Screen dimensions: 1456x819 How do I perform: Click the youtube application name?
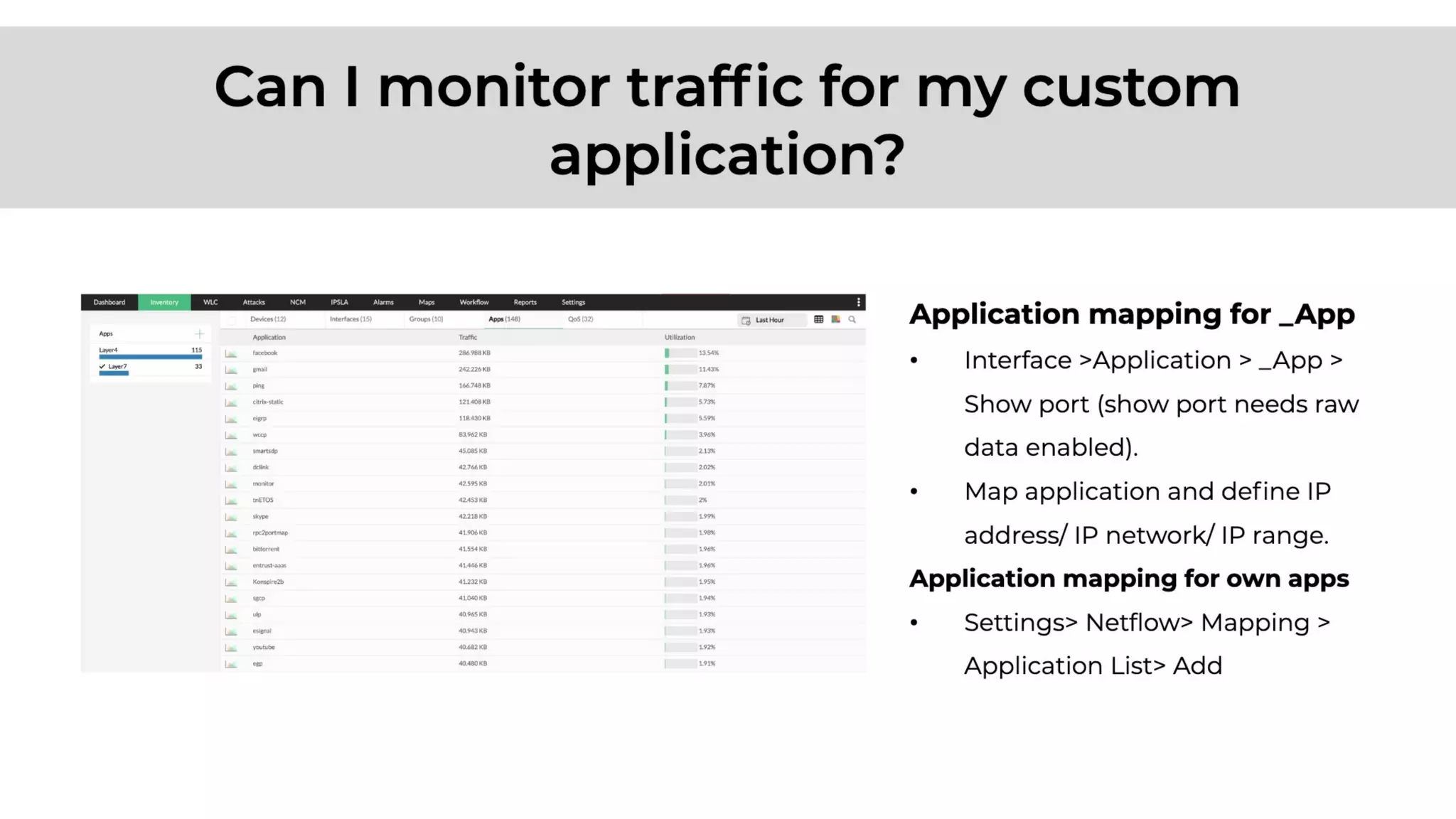[264, 648]
